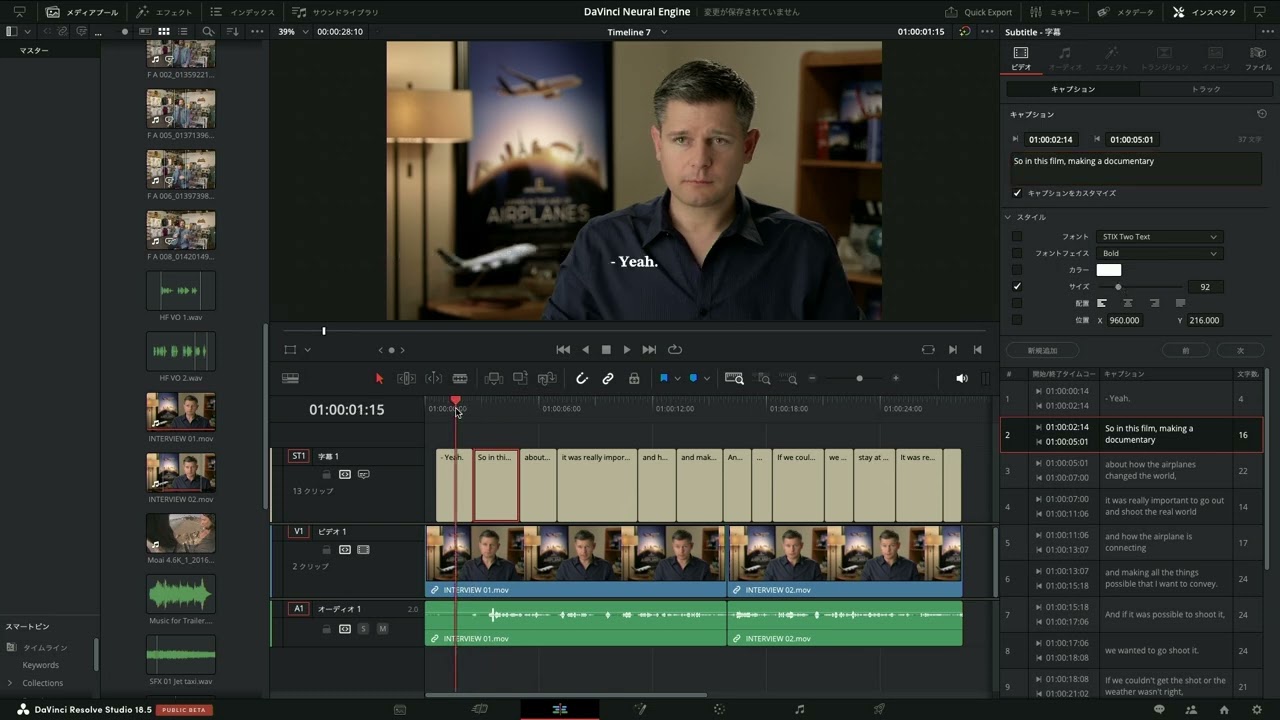The image size is (1280, 720).
Task: Toggle the linked selection chain icon
Action: (608, 379)
